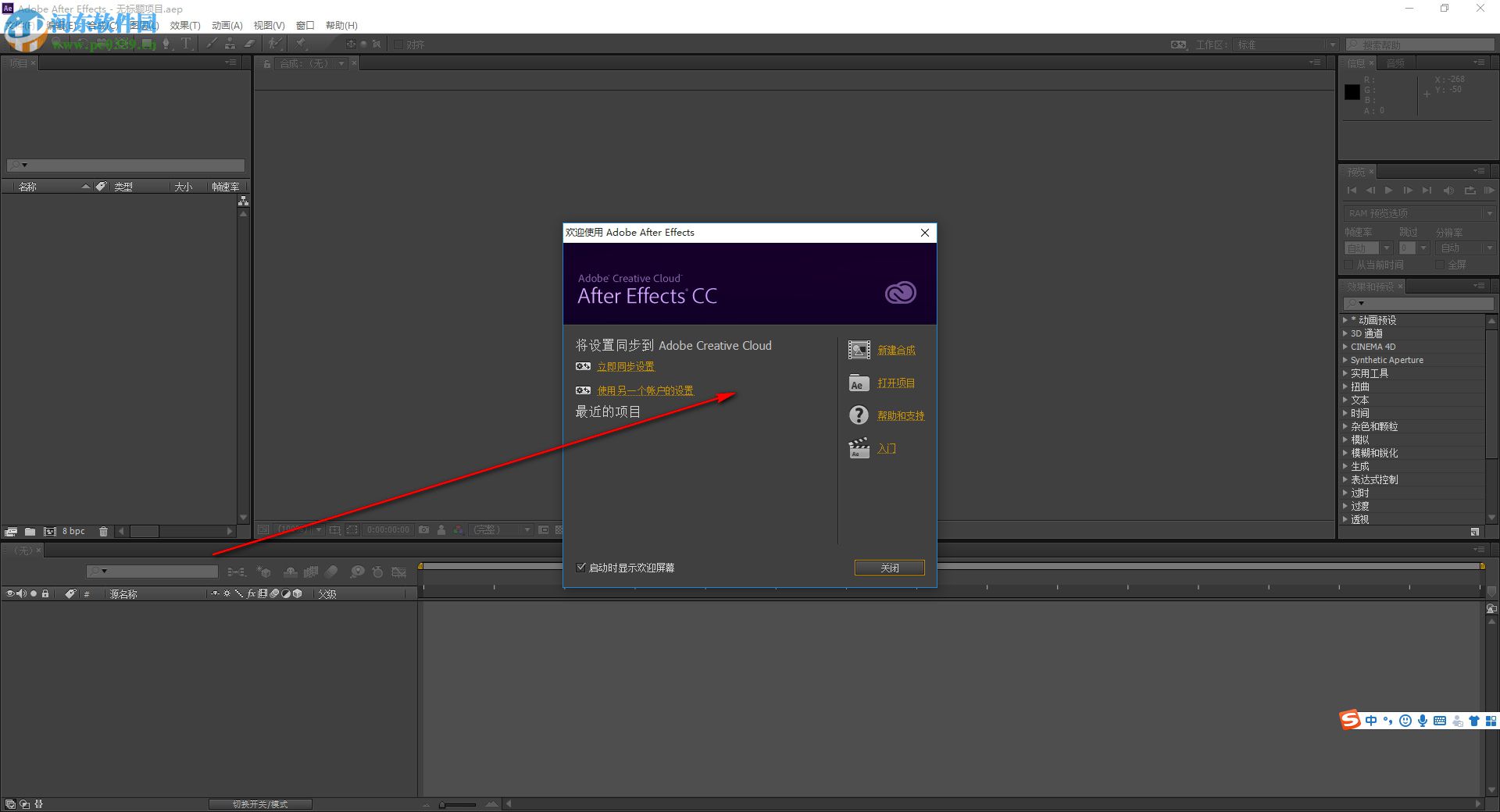Open the 效果(T) menu
The height and width of the screenshot is (812, 1500).
pyautogui.click(x=185, y=26)
